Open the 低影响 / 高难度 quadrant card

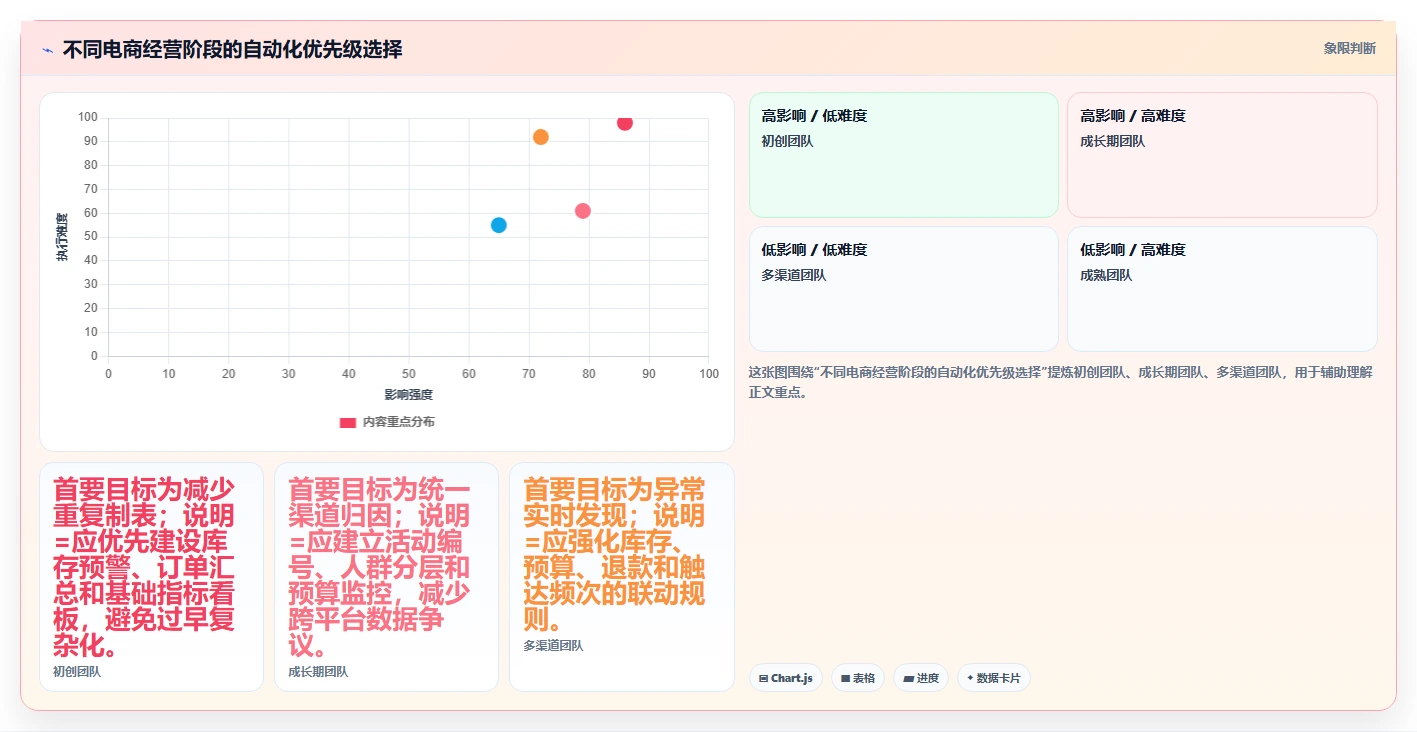tap(1222, 289)
